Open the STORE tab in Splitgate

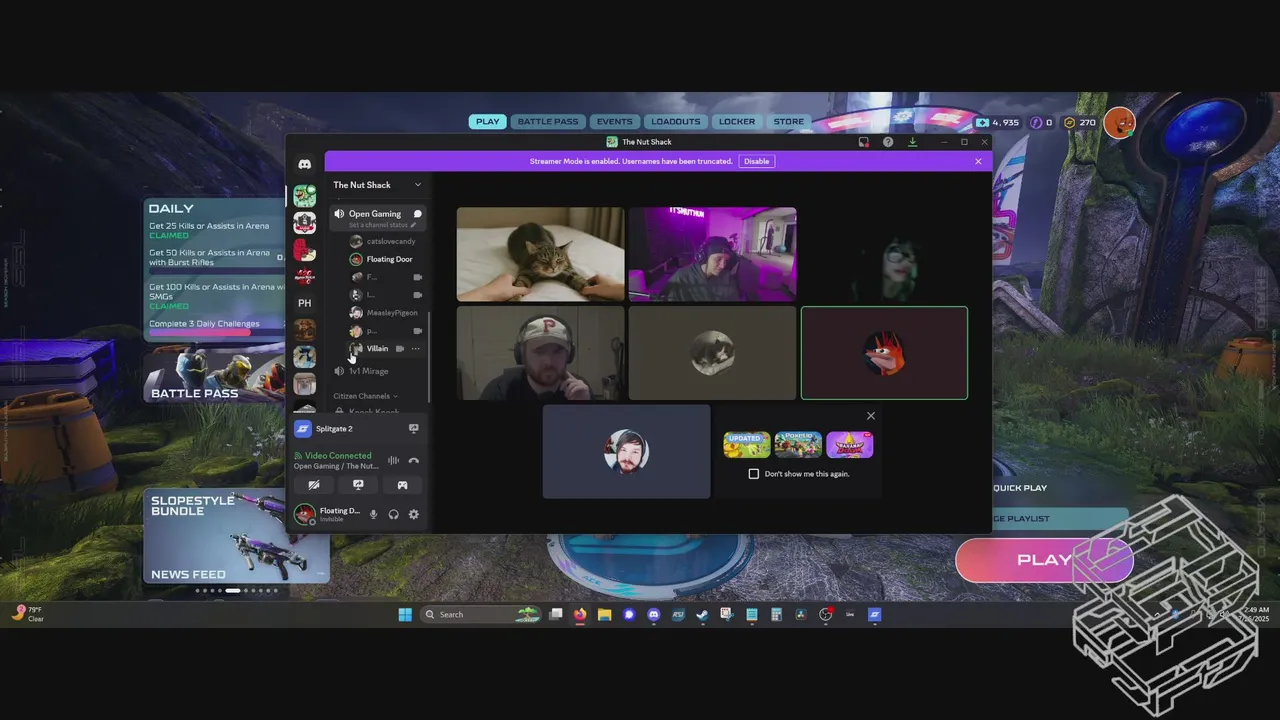tap(789, 122)
